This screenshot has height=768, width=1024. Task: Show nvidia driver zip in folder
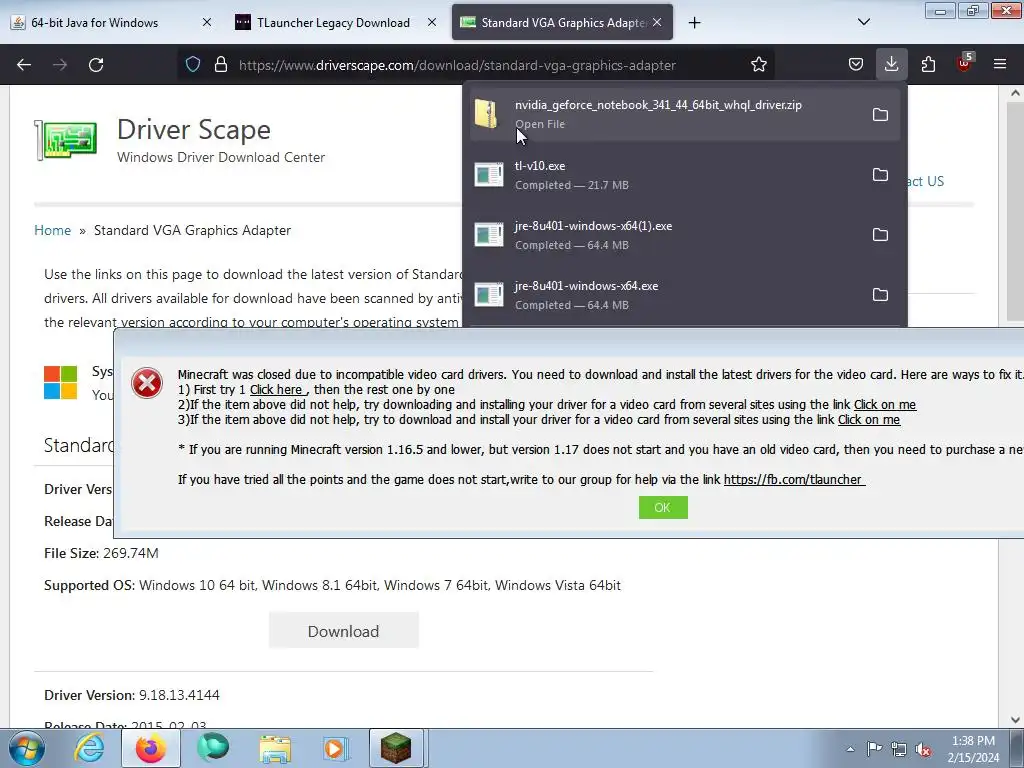pos(880,115)
